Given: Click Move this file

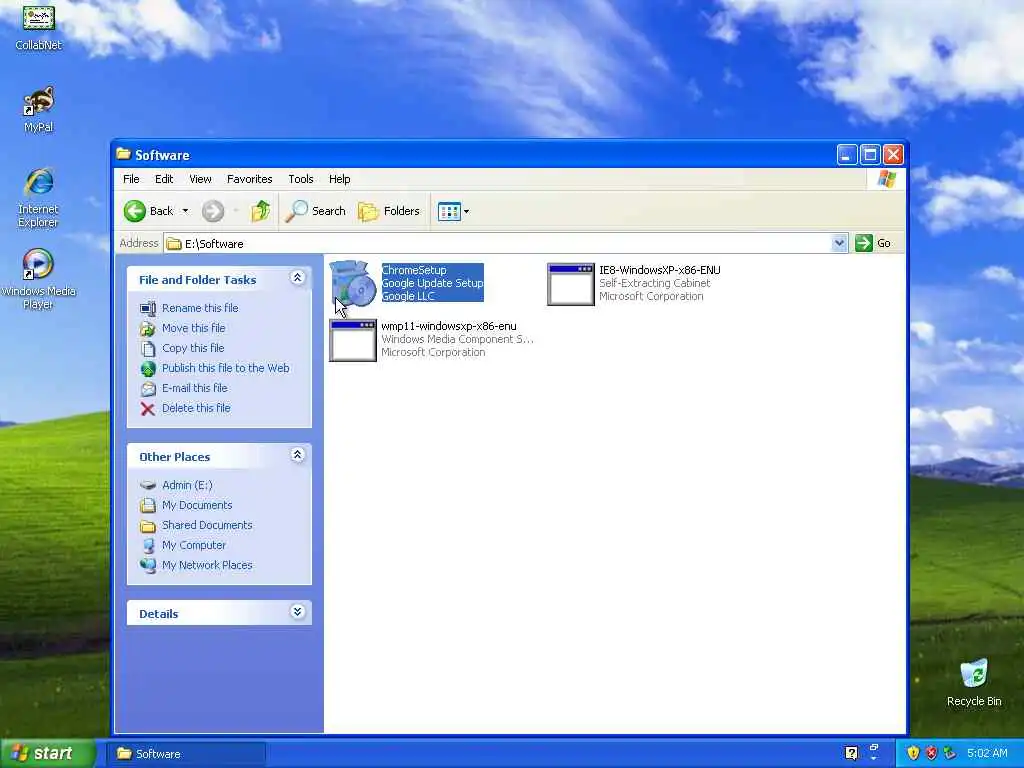Looking at the screenshot, I should coord(193,328).
